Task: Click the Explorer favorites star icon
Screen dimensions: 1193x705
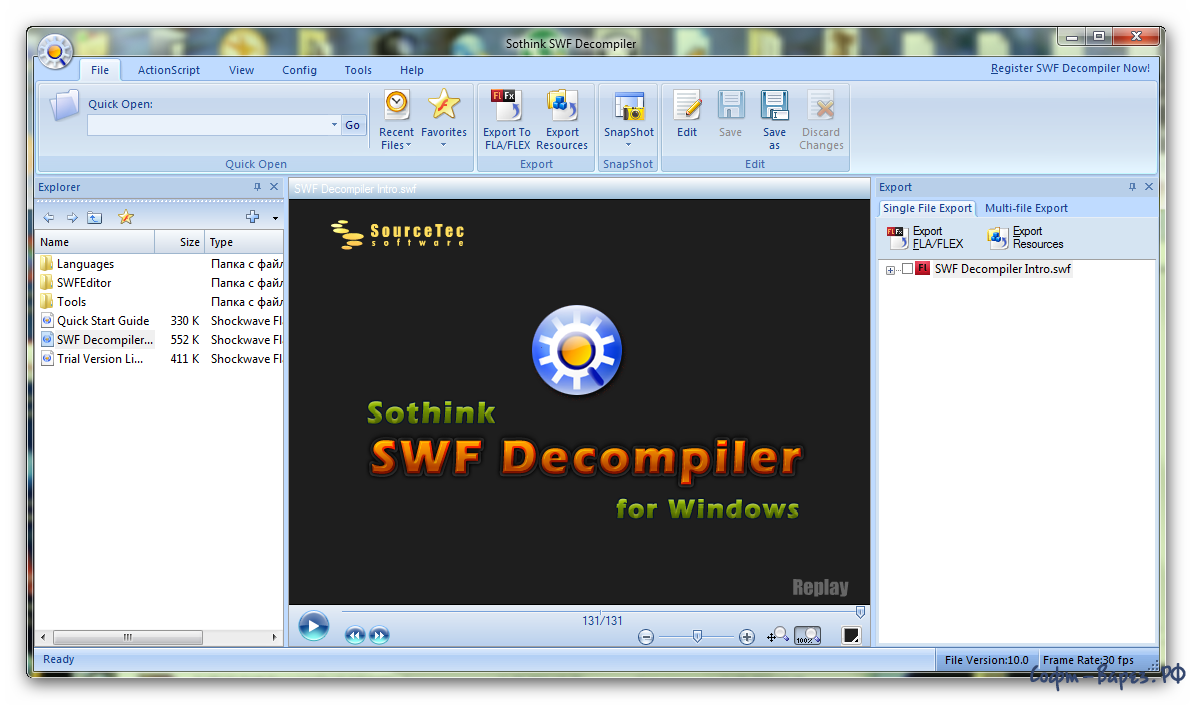Action: coord(126,218)
